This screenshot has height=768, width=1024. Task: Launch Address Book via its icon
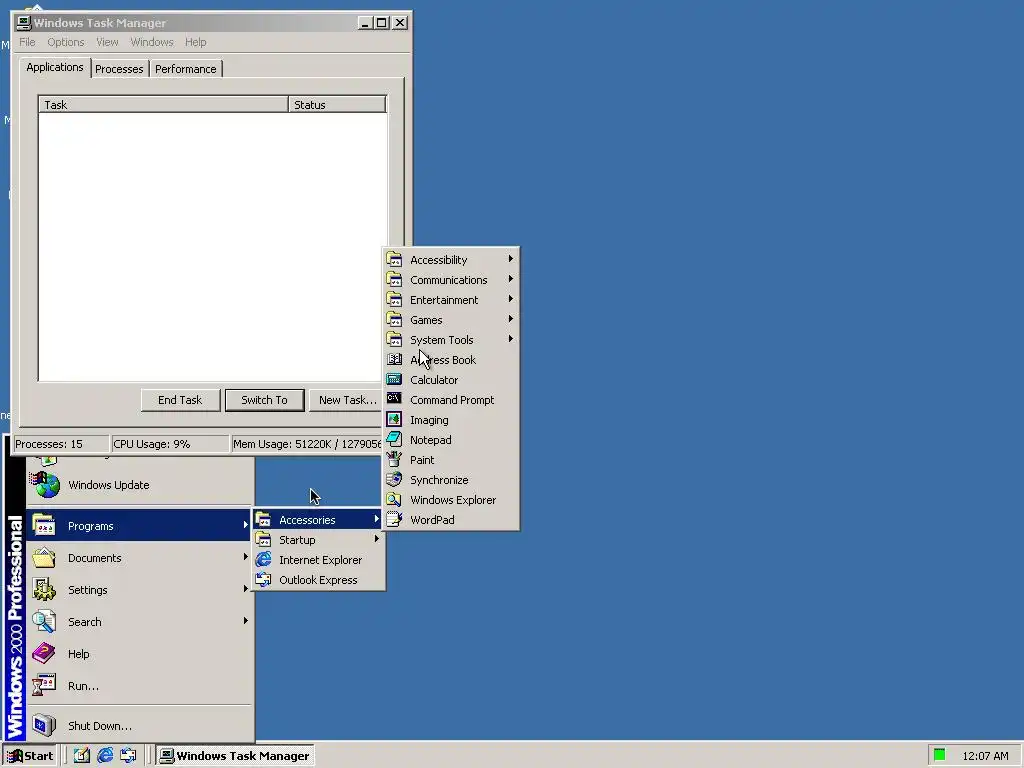[394, 359]
